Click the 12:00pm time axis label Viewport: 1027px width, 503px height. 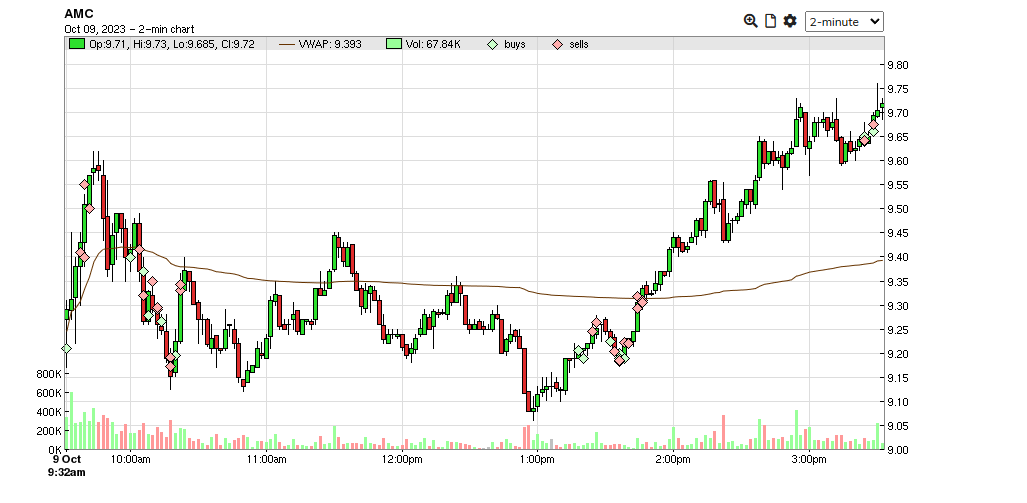click(402, 459)
